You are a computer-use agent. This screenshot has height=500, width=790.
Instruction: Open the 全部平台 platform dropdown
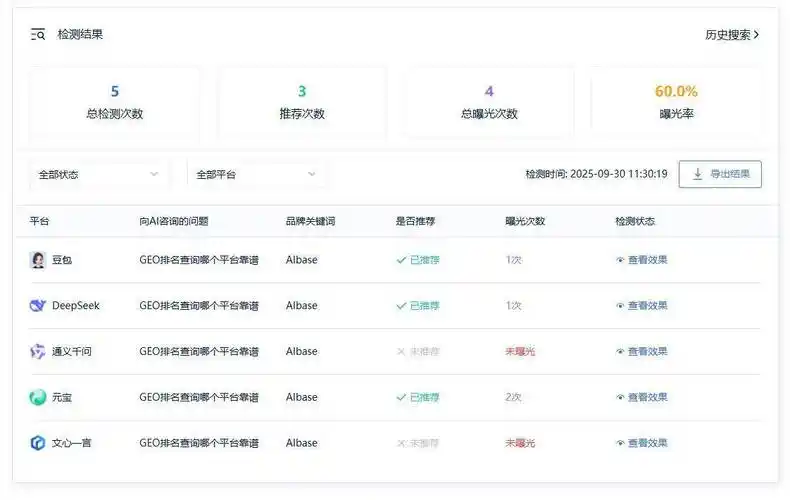[256, 174]
